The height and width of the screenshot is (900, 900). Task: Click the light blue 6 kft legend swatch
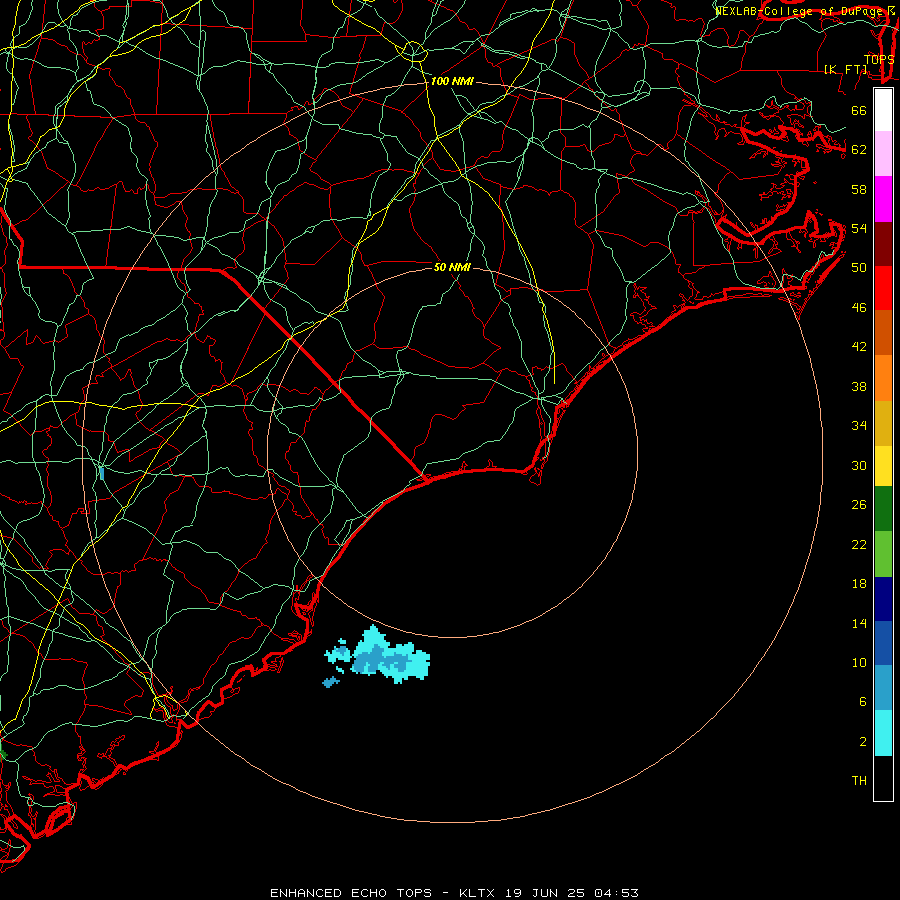pos(883,688)
